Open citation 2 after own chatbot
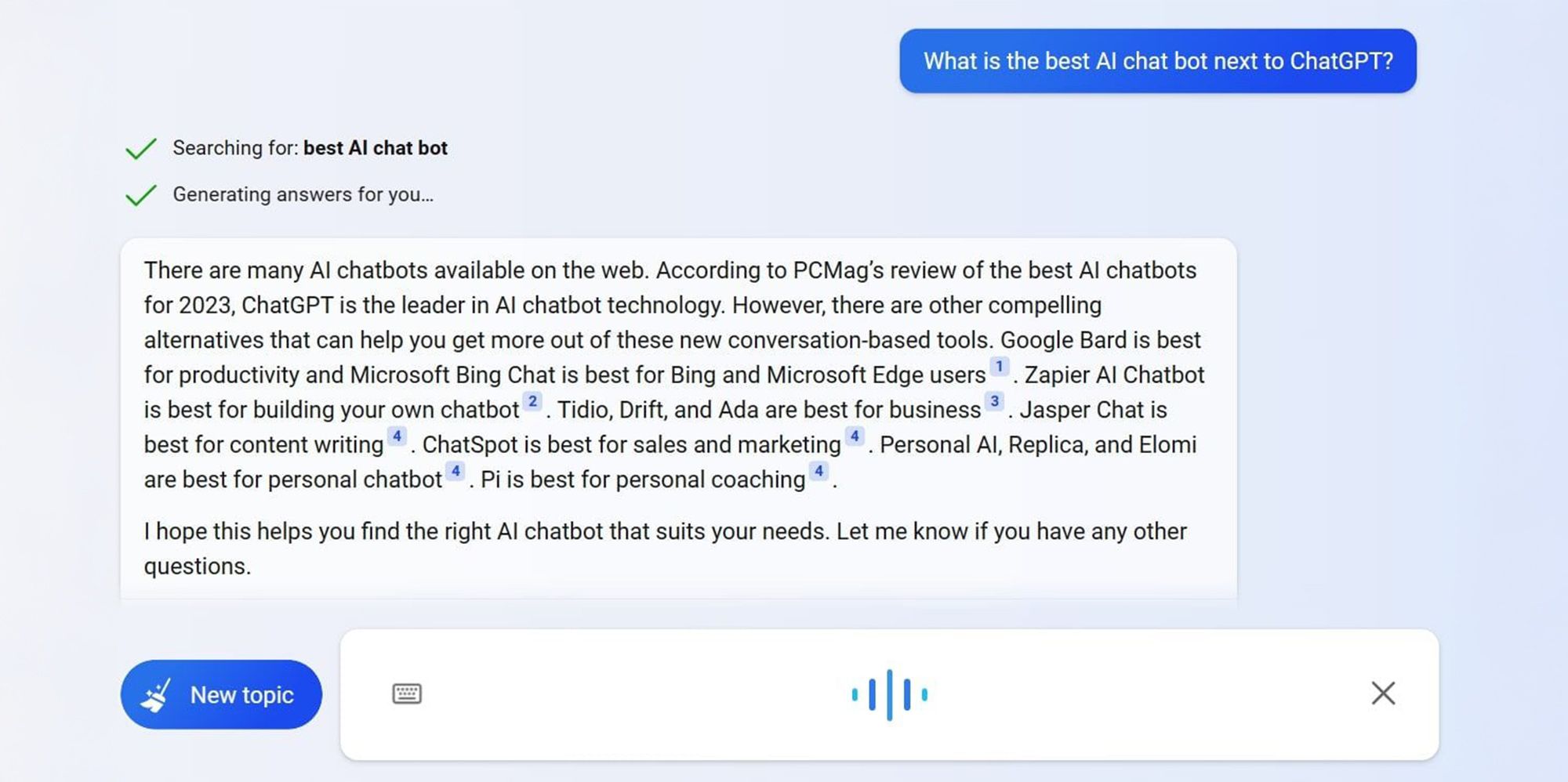 (532, 401)
